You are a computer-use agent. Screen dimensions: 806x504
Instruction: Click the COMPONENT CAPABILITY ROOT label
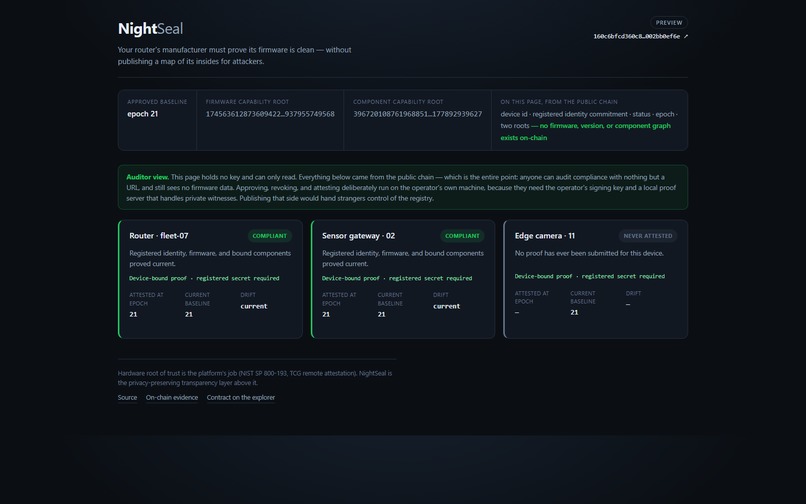point(398,102)
